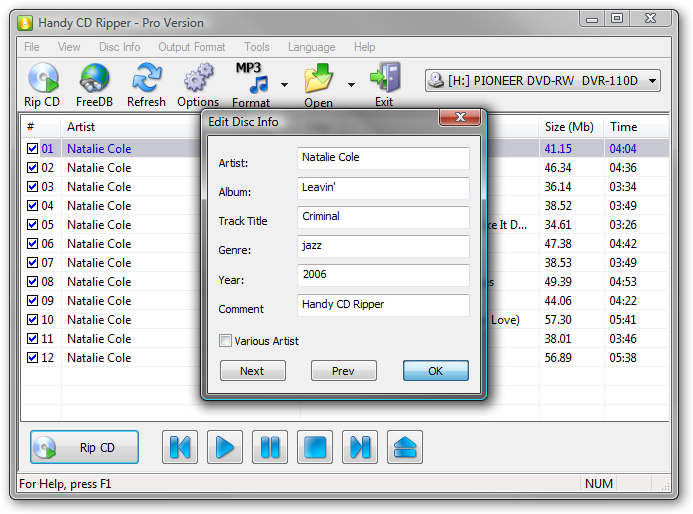Pause playback
The width and height of the screenshot is (693, 514).
click(270, 447)
